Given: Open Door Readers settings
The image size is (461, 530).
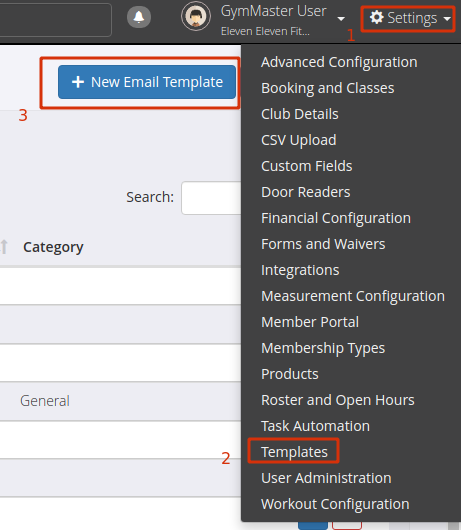Looking at the screenshot, I should pyautogui.click(x=306, y=192).
